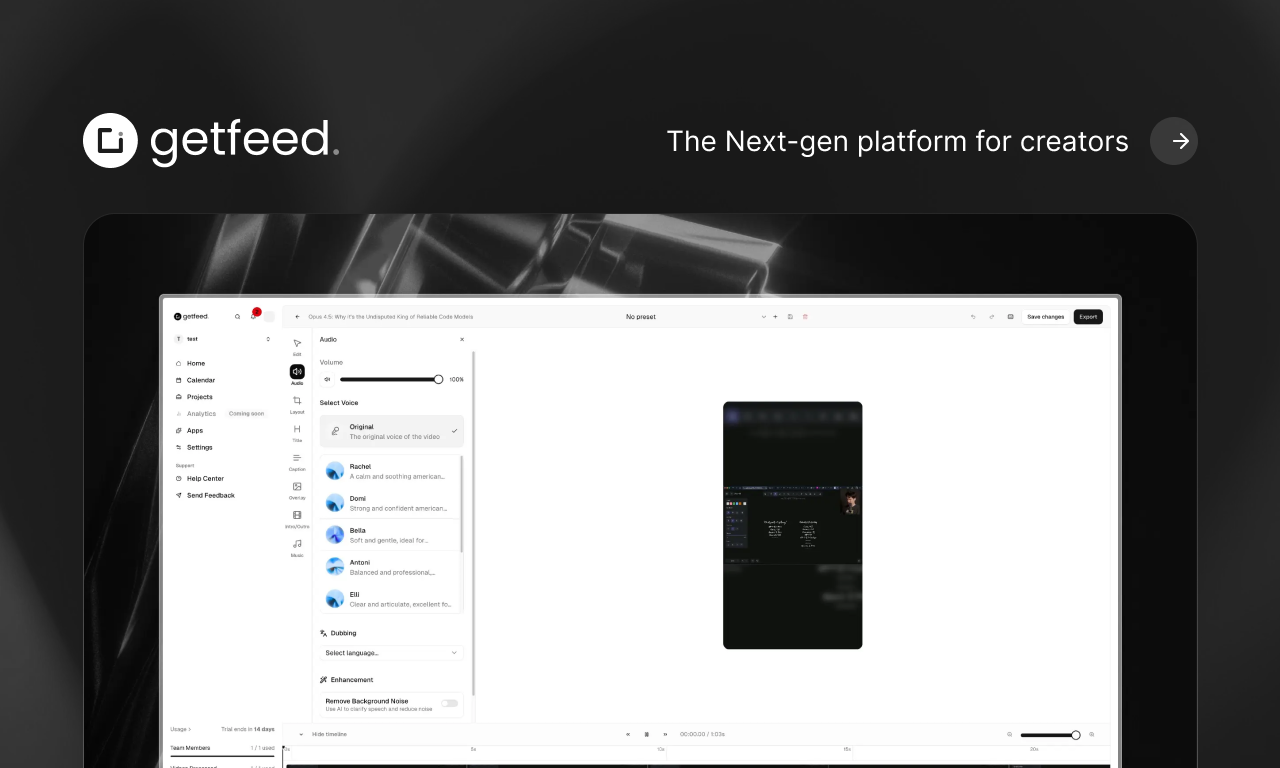The height and width of the screenshot is (768, 1280).
Task: Open Projects in the sidebar
Action: pyautogui.click(x=199, y=396)
